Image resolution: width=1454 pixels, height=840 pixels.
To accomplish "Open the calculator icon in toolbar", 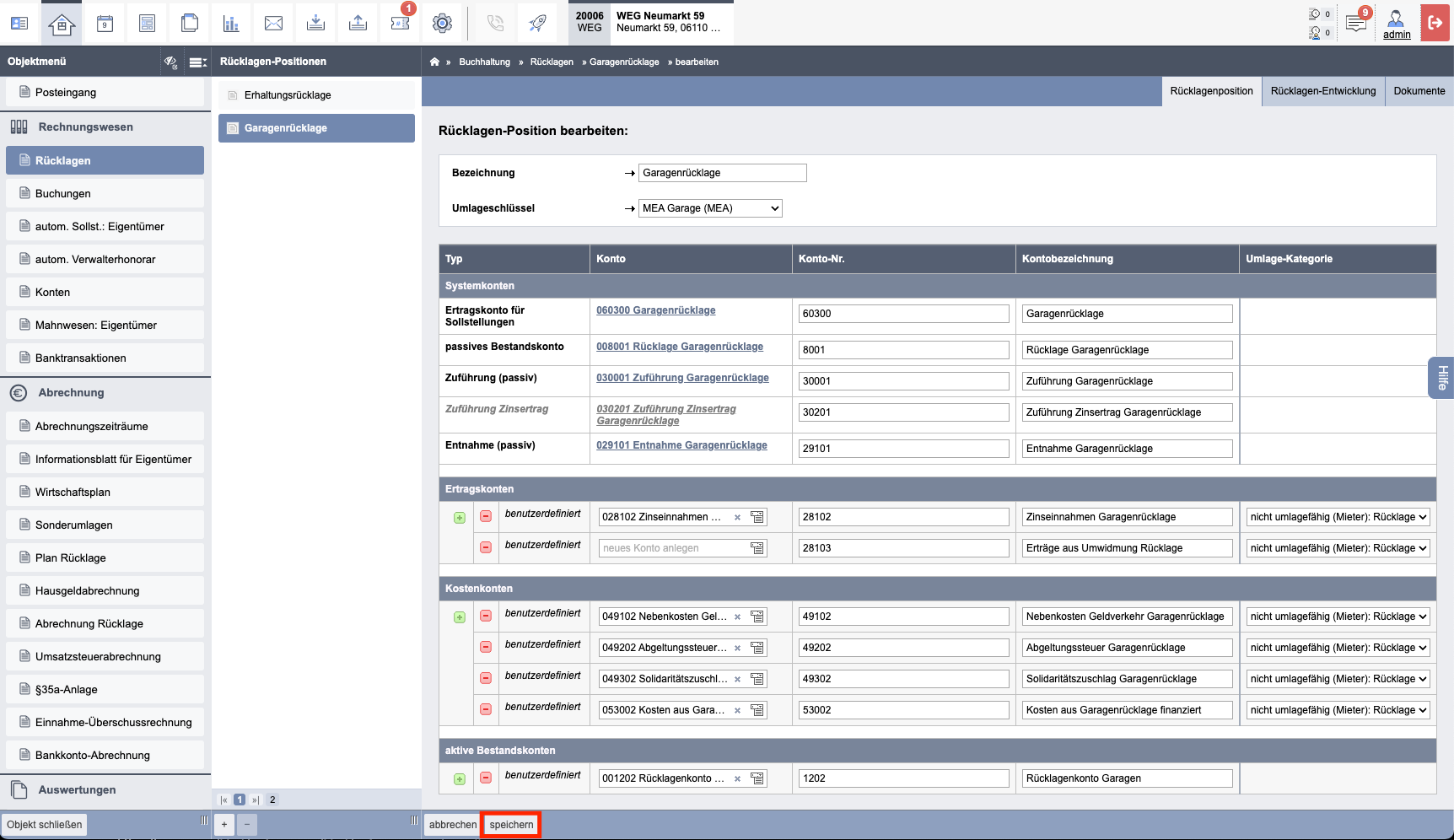I will (x=147, y=23).
